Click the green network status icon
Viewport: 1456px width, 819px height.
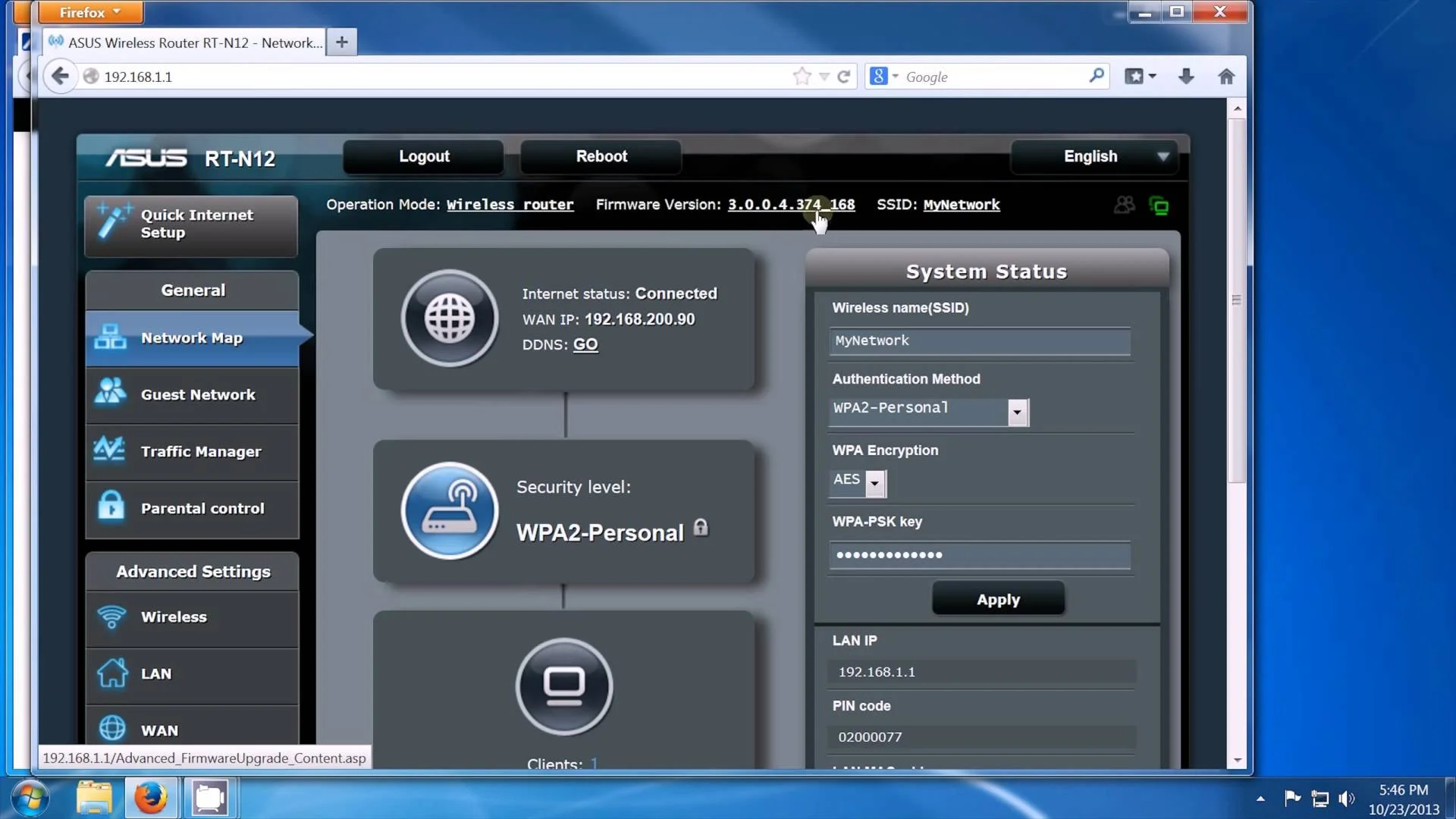1159,206
